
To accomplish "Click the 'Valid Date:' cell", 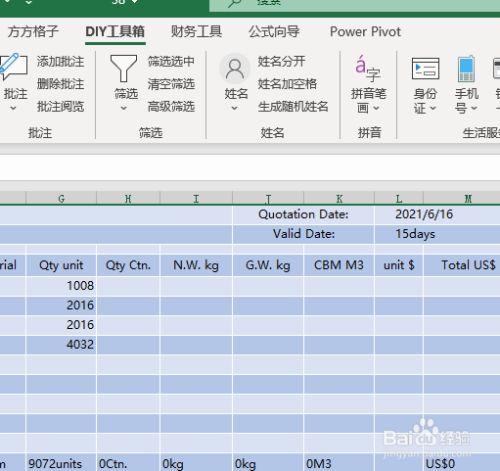I will [x=303, y=234].
